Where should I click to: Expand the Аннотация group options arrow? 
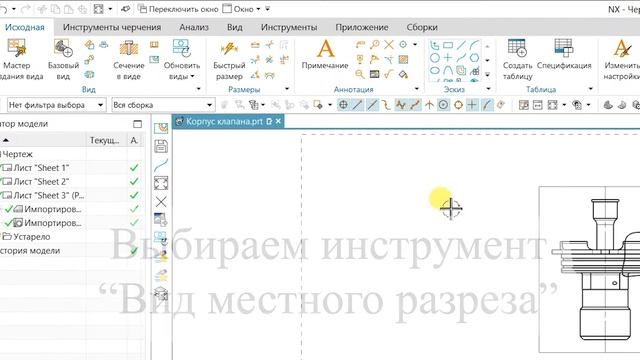click(x=417, y=89)
